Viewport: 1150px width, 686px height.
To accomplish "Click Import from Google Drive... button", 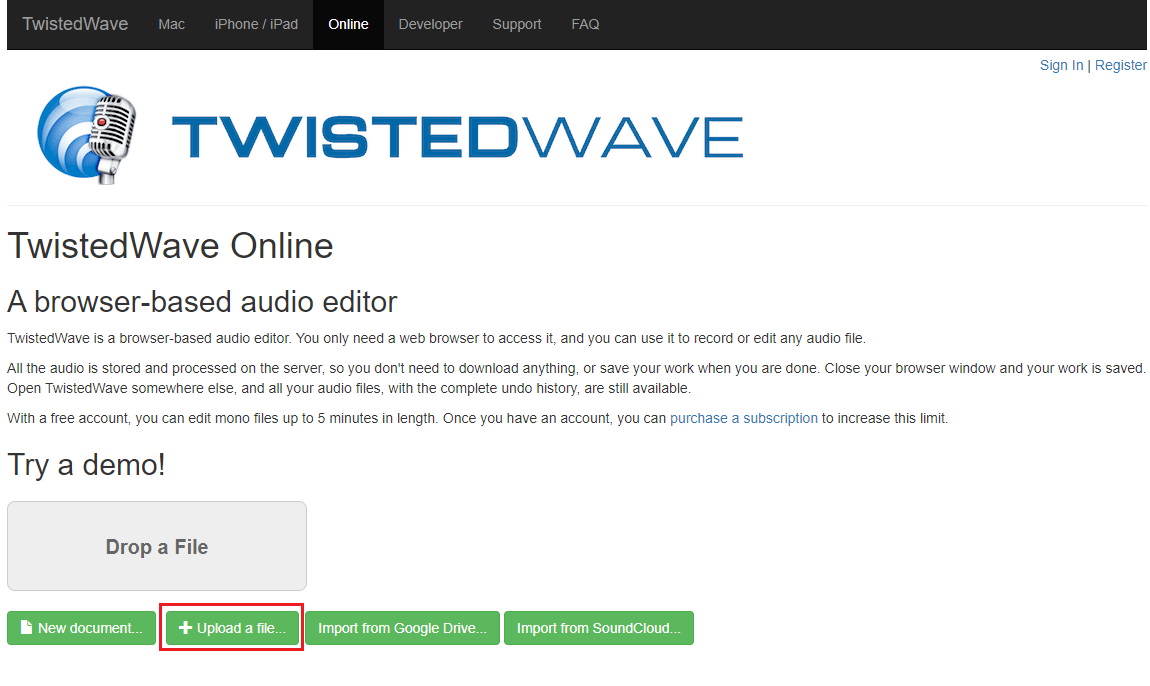I will click(x=403, y=628).
